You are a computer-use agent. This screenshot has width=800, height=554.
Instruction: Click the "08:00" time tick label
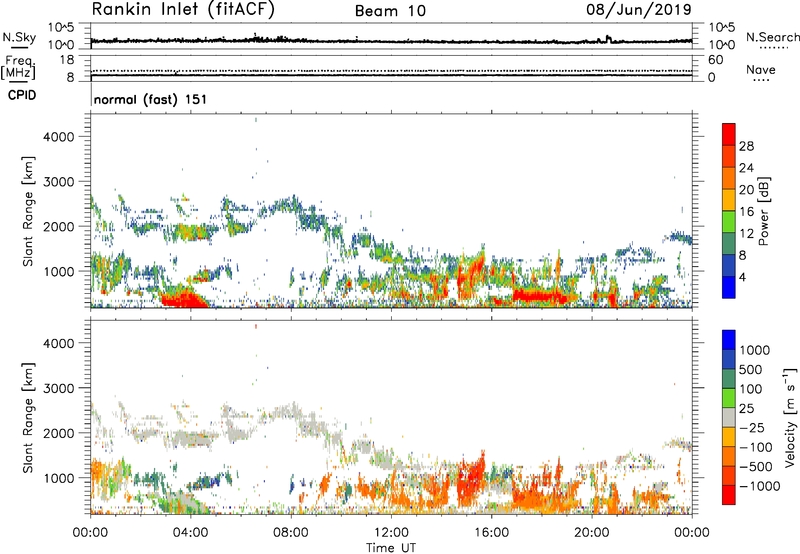tap(291, 533)
